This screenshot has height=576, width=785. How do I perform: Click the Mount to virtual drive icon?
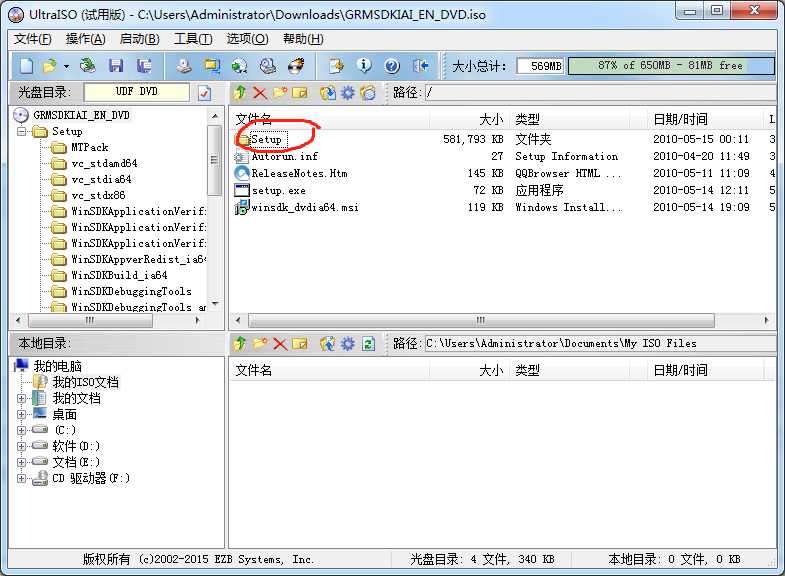[268, 66]
